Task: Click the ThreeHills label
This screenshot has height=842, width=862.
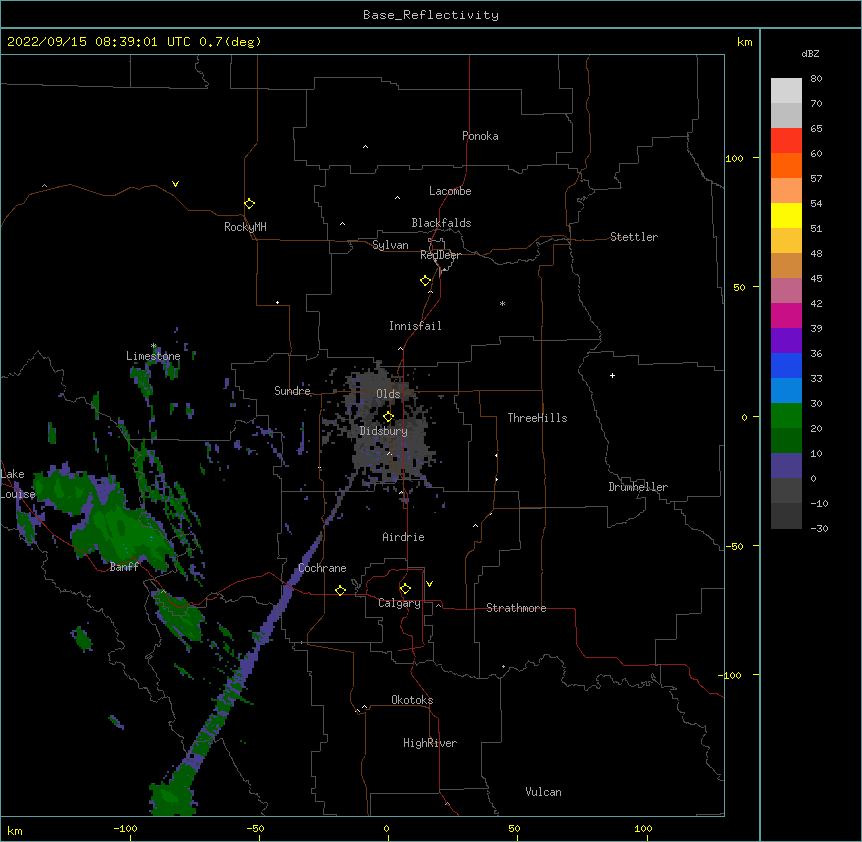Action: click(x=537, y=418)
